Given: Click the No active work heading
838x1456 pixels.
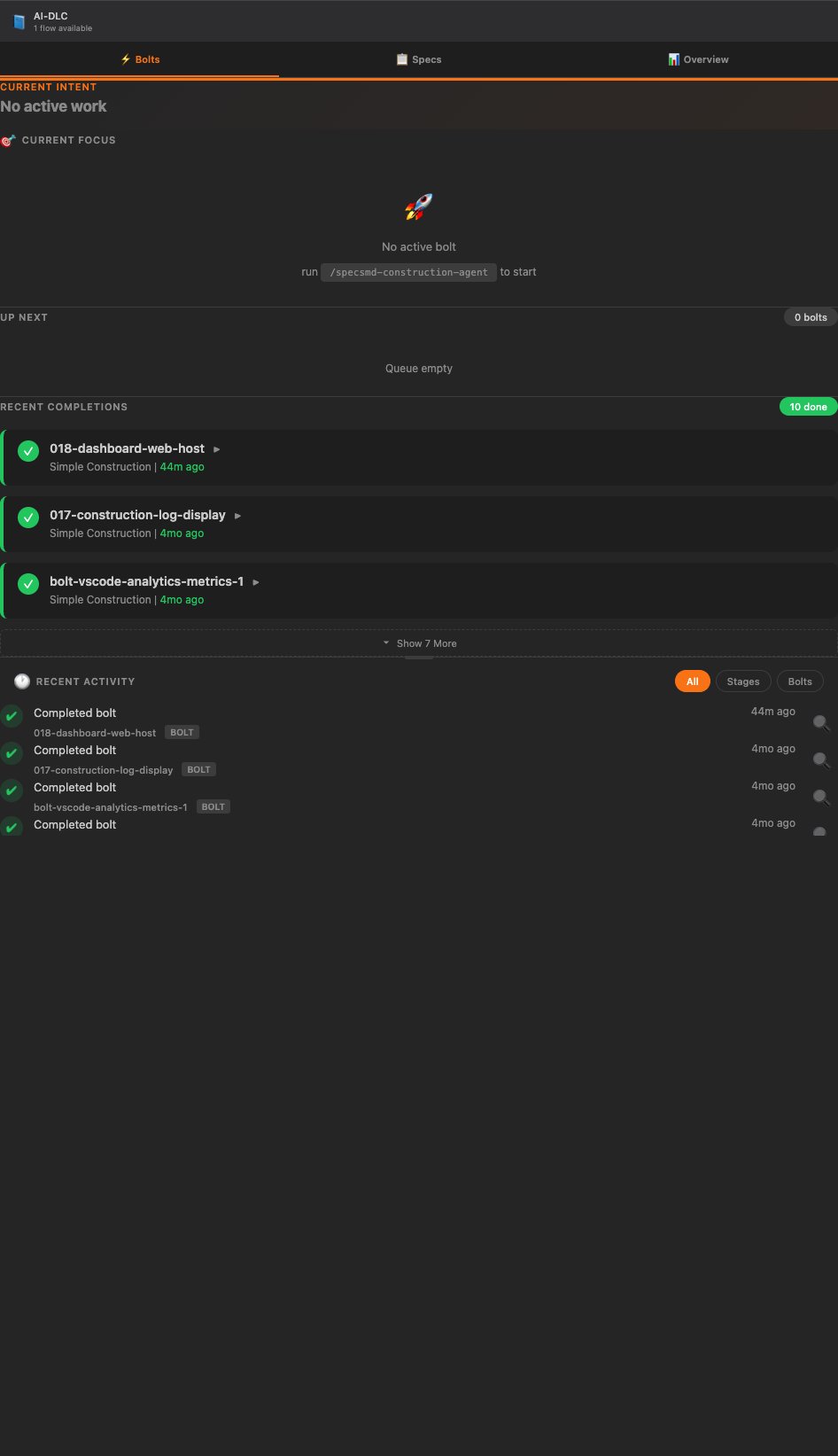Looking at the screenshot, I should 53,106.
